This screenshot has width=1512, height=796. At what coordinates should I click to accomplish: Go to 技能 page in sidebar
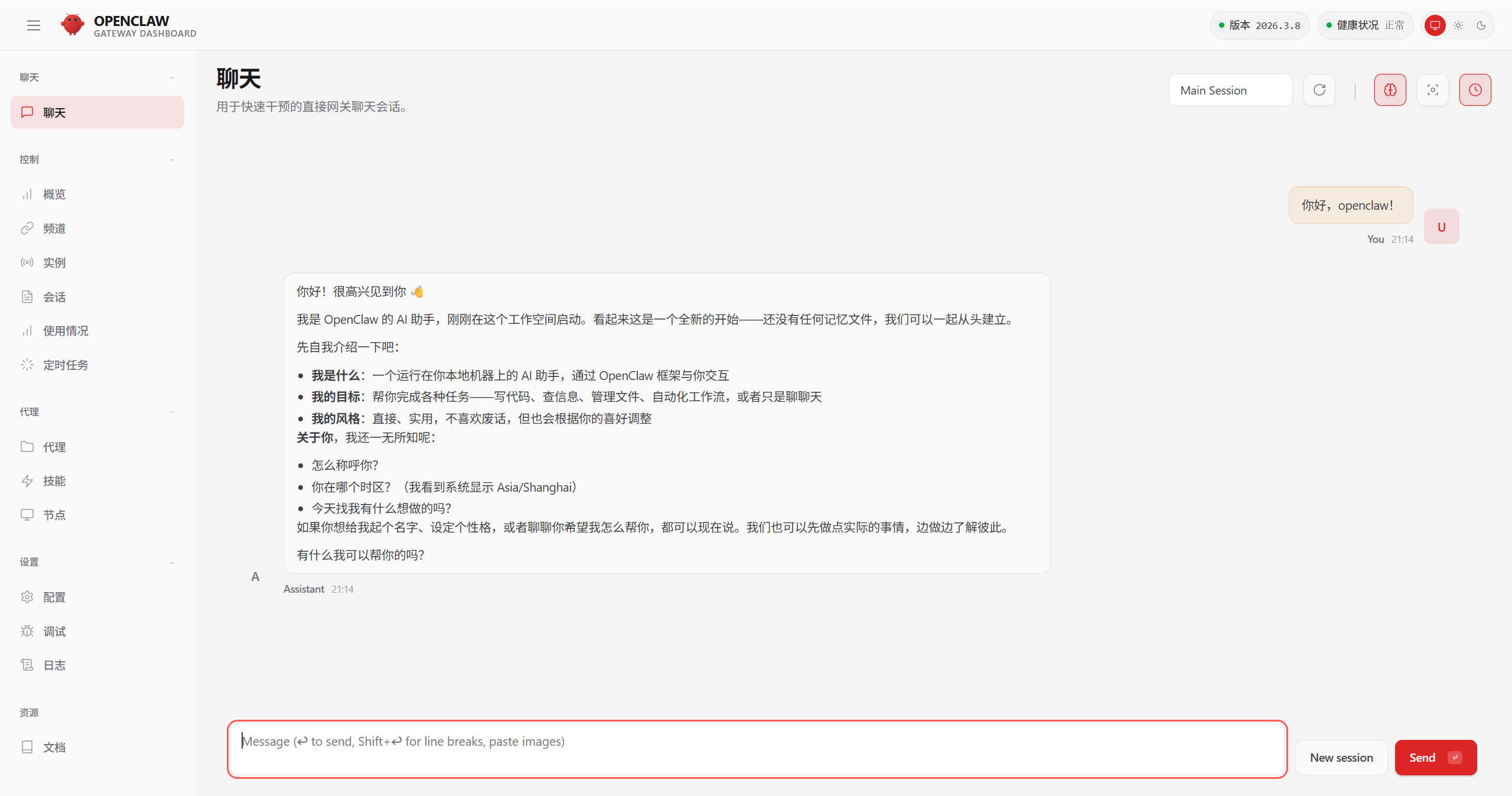[54, 481]
